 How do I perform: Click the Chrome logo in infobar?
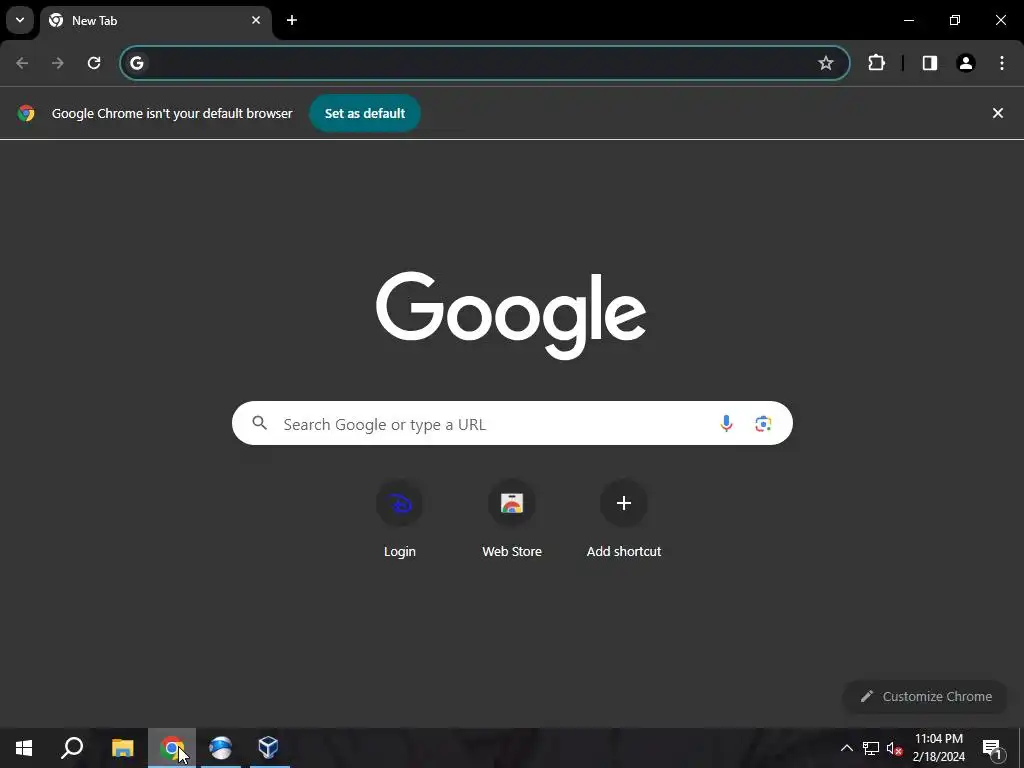[x=26, y=113]
